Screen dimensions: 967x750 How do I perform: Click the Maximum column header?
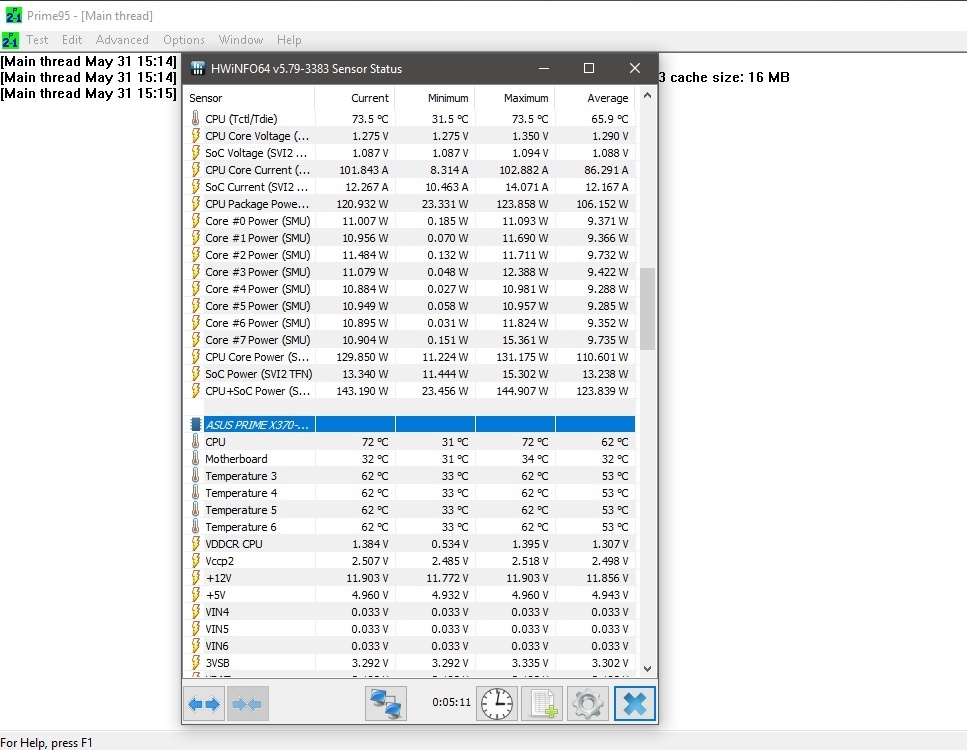pyautogui.click(x=515, y=98)
